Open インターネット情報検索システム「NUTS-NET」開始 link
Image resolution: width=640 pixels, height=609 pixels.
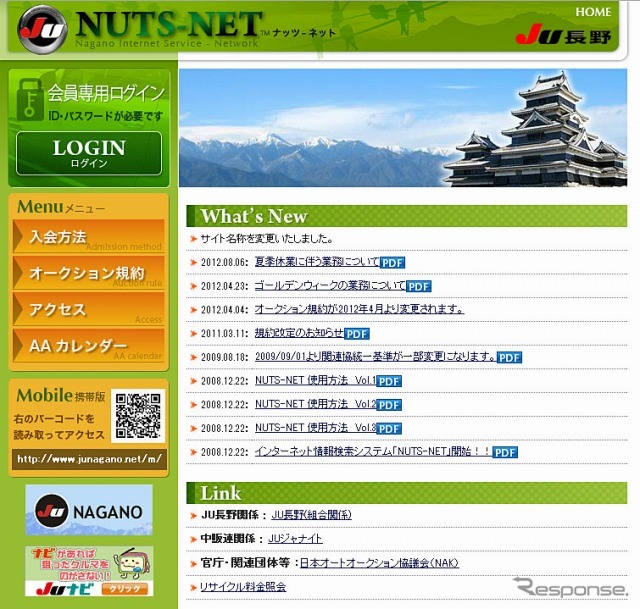(x=373, y=451)
